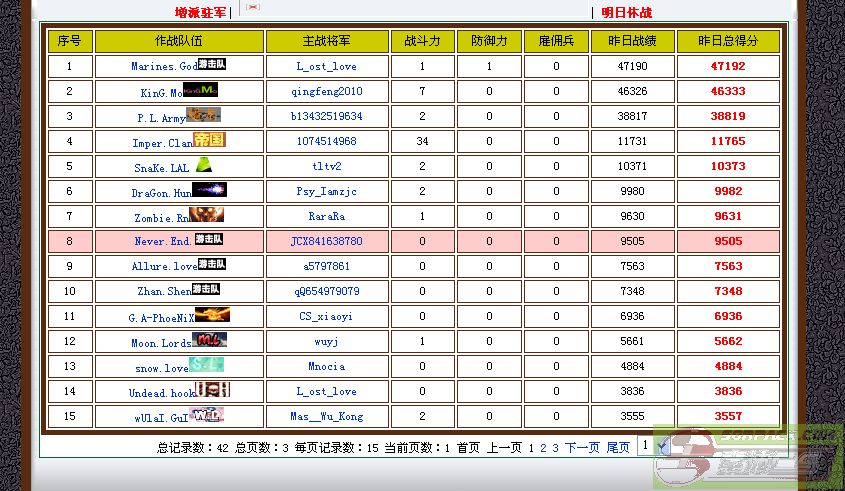Click the 明日休战 link
Image resolution: width=845 pixels, height=491 pixels.
coord(626,13)
